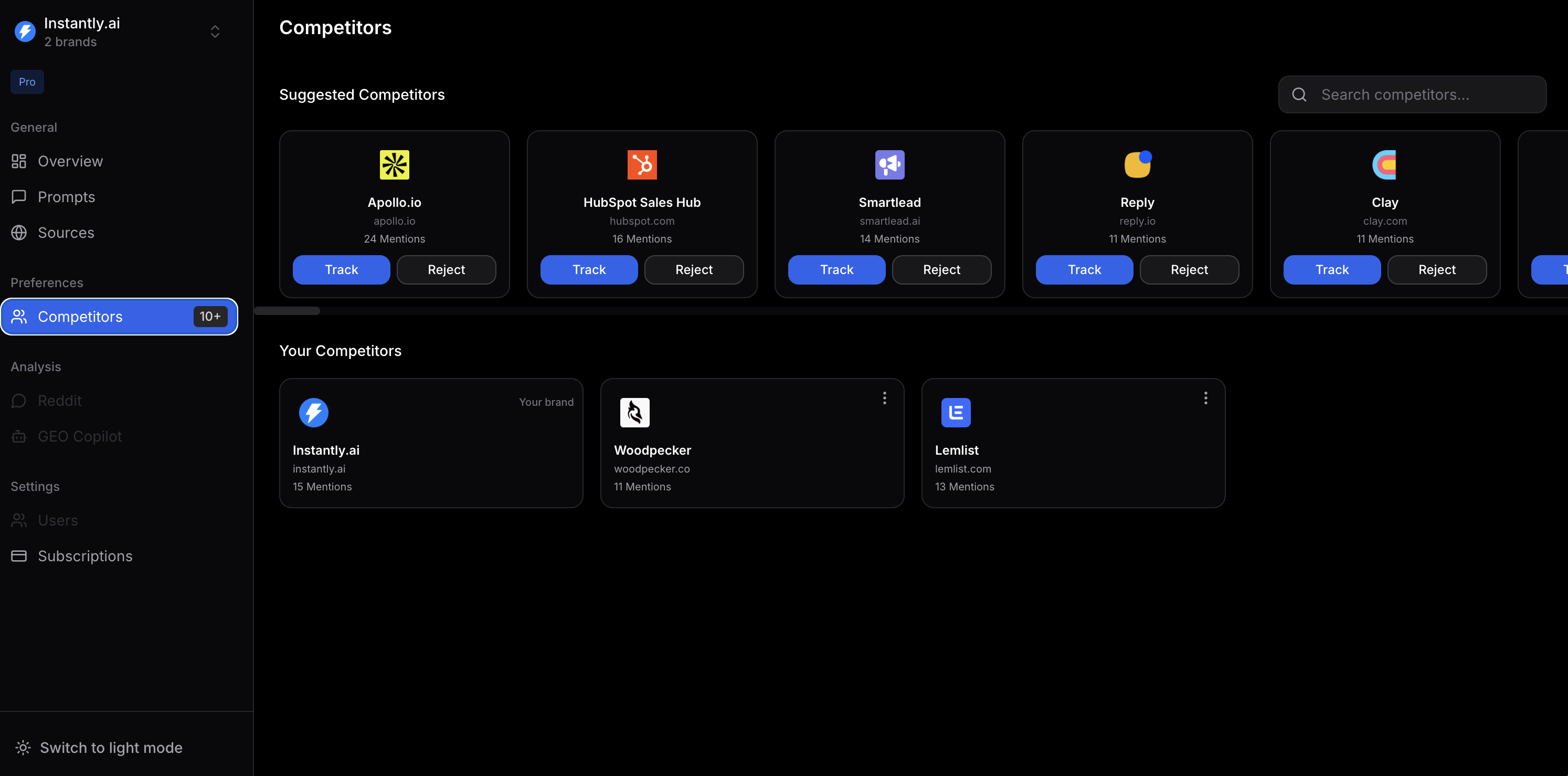Click the Competitors people icon
Image resolution: width=1568 pixels, height=776 pixels.
click(19, 317)
